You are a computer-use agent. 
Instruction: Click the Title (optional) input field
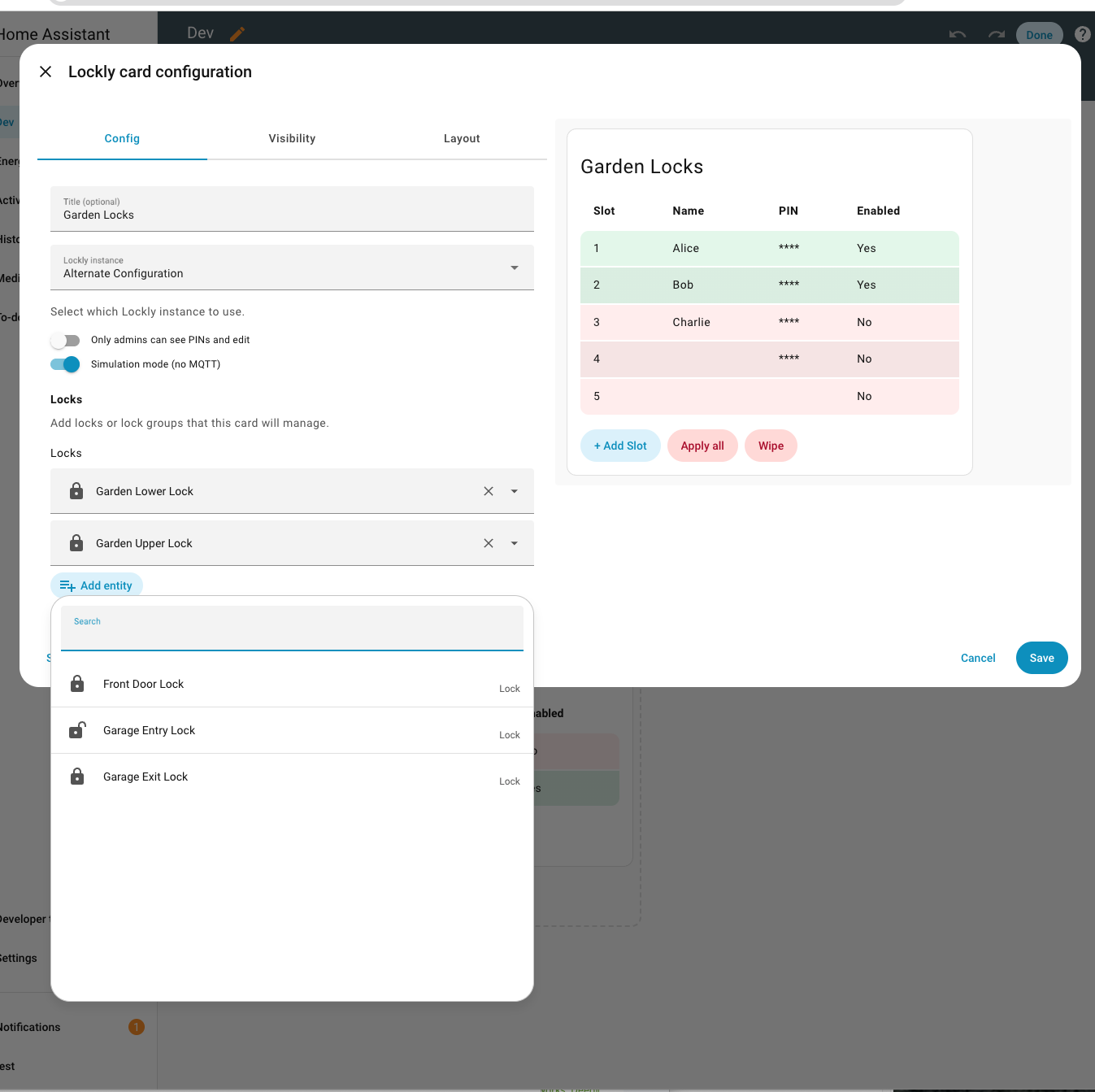tap(292, 209)
